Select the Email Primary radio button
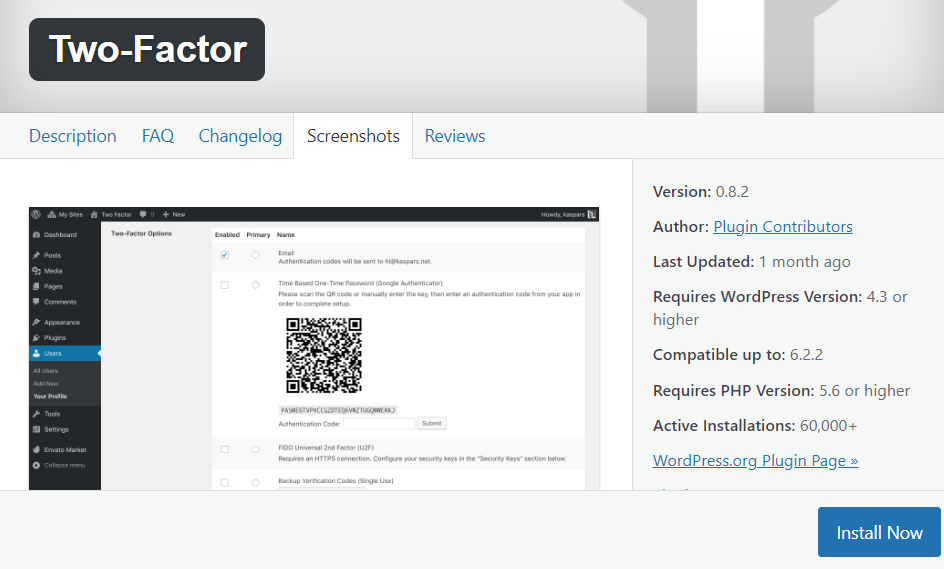The image size is (944, 569). click(256, 255)
